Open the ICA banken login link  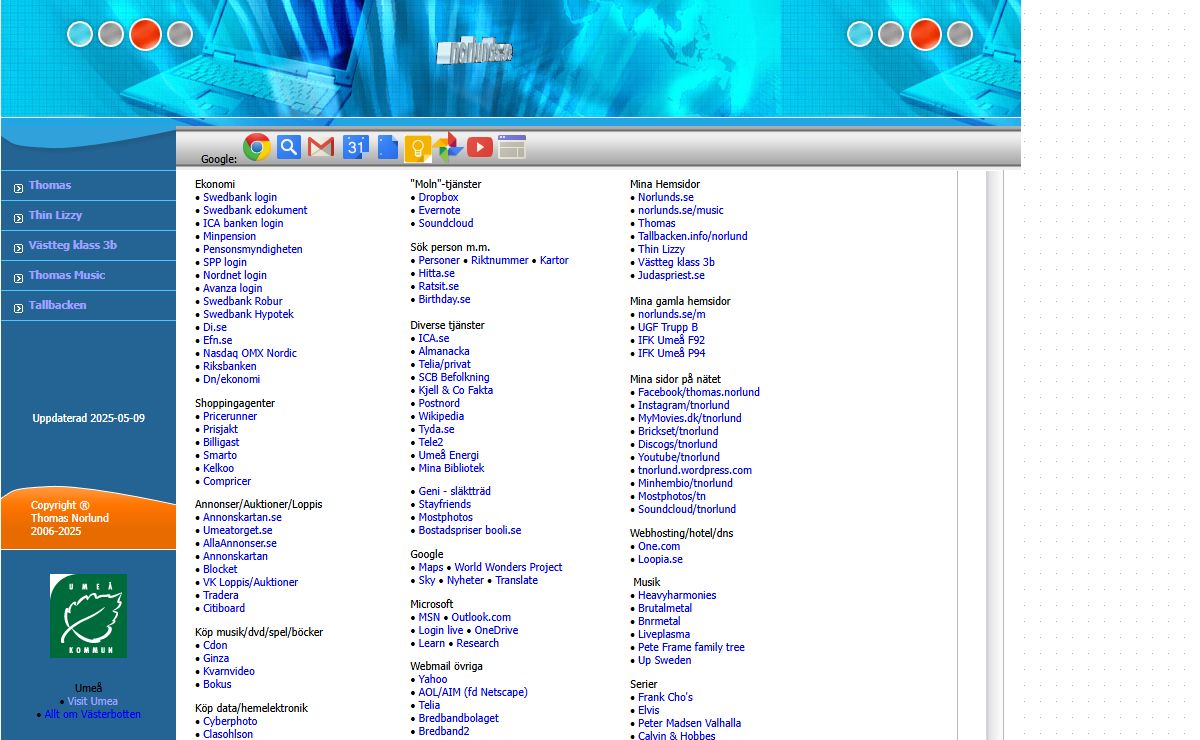(243, 224)
